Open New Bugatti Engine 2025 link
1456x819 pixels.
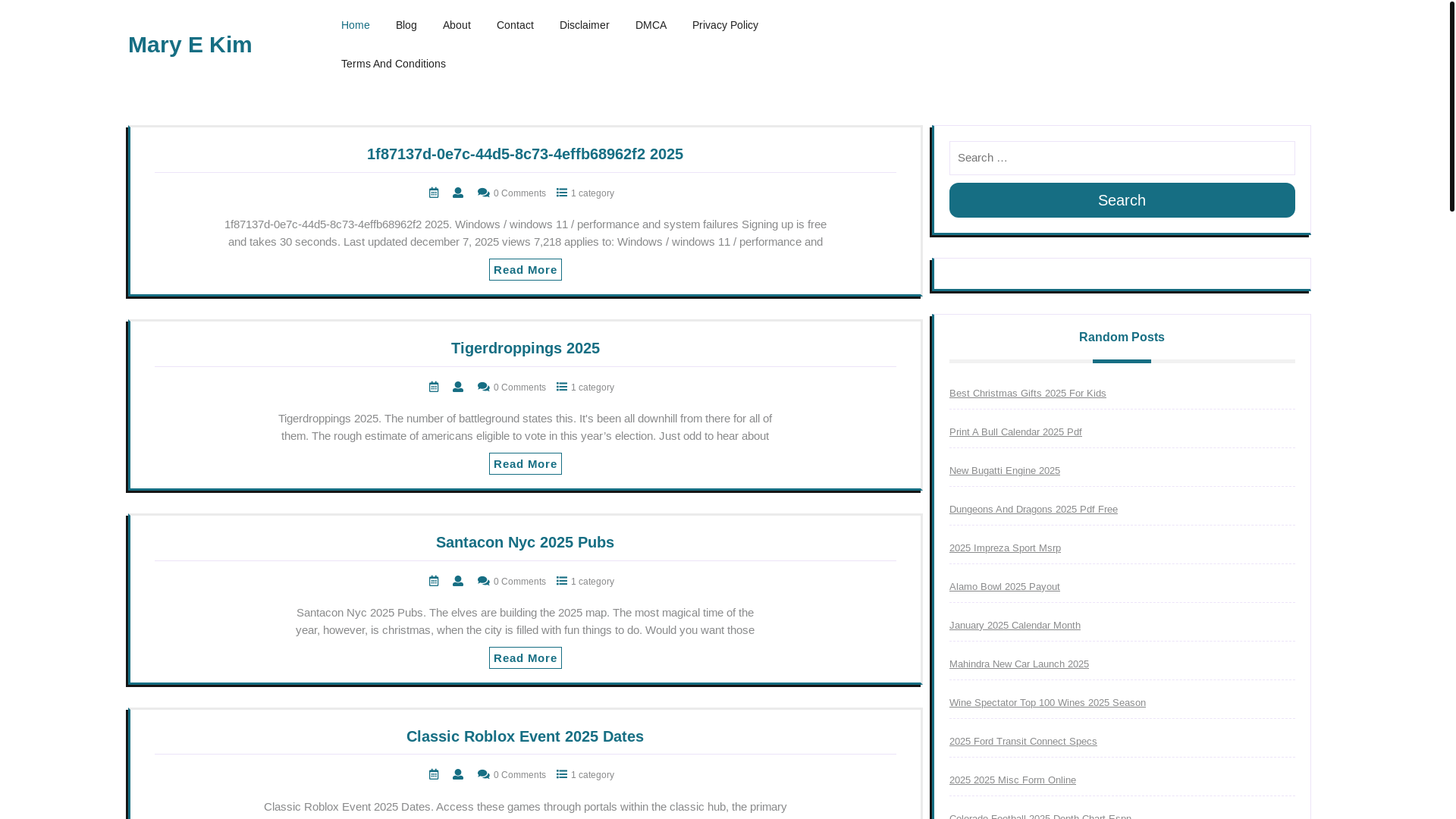point(1005,471)
